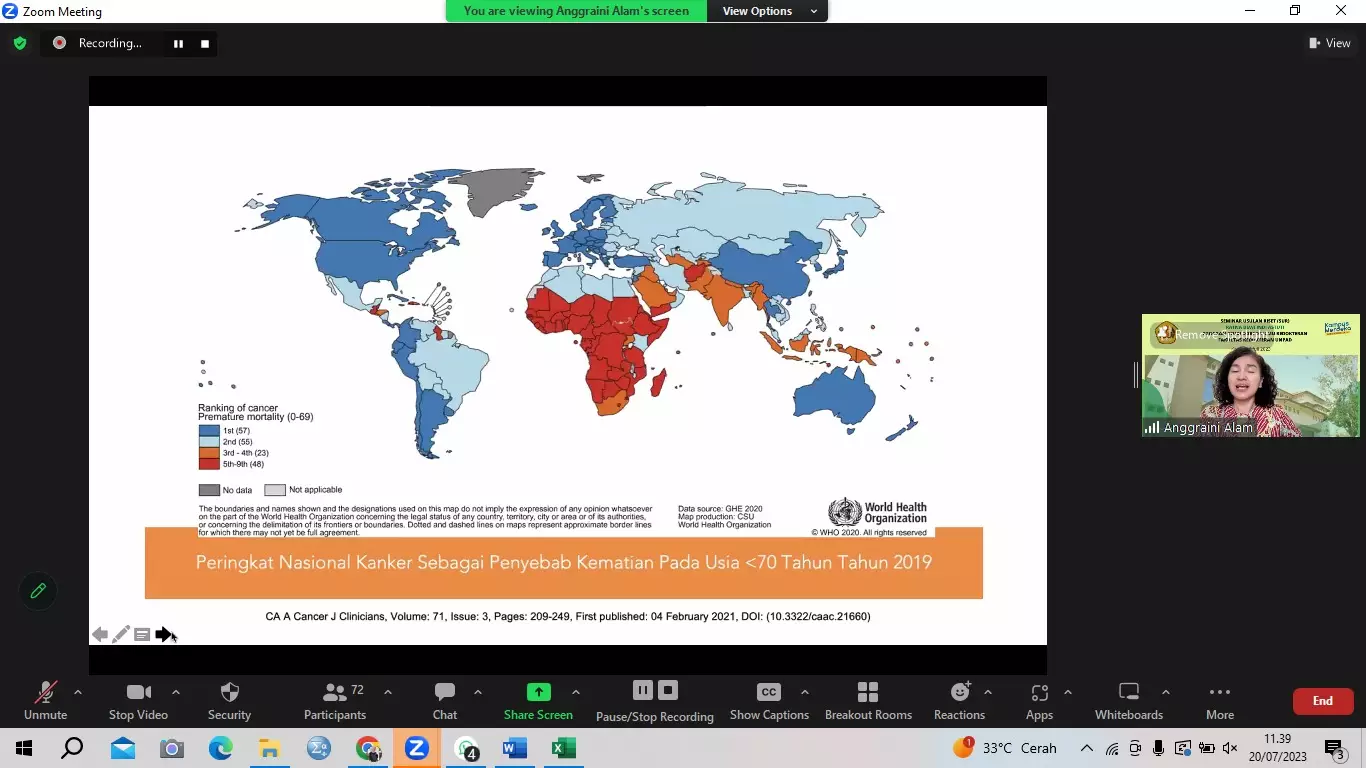Pause the recording in the top bar
The height and width of the screenshot is (768, 1366).
179,43
